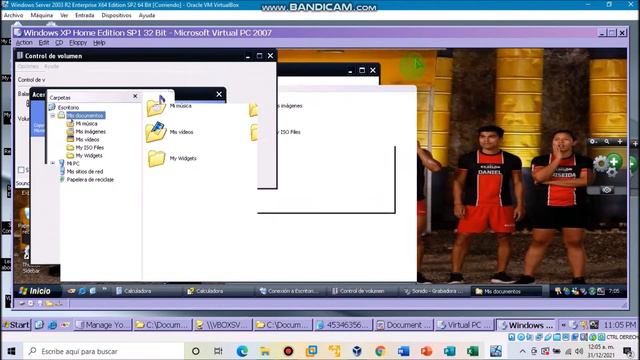Click the magnifier icon on the gadget strip
Screen dimensions: 640x360
pyautogui.click(x=607, y=142)
